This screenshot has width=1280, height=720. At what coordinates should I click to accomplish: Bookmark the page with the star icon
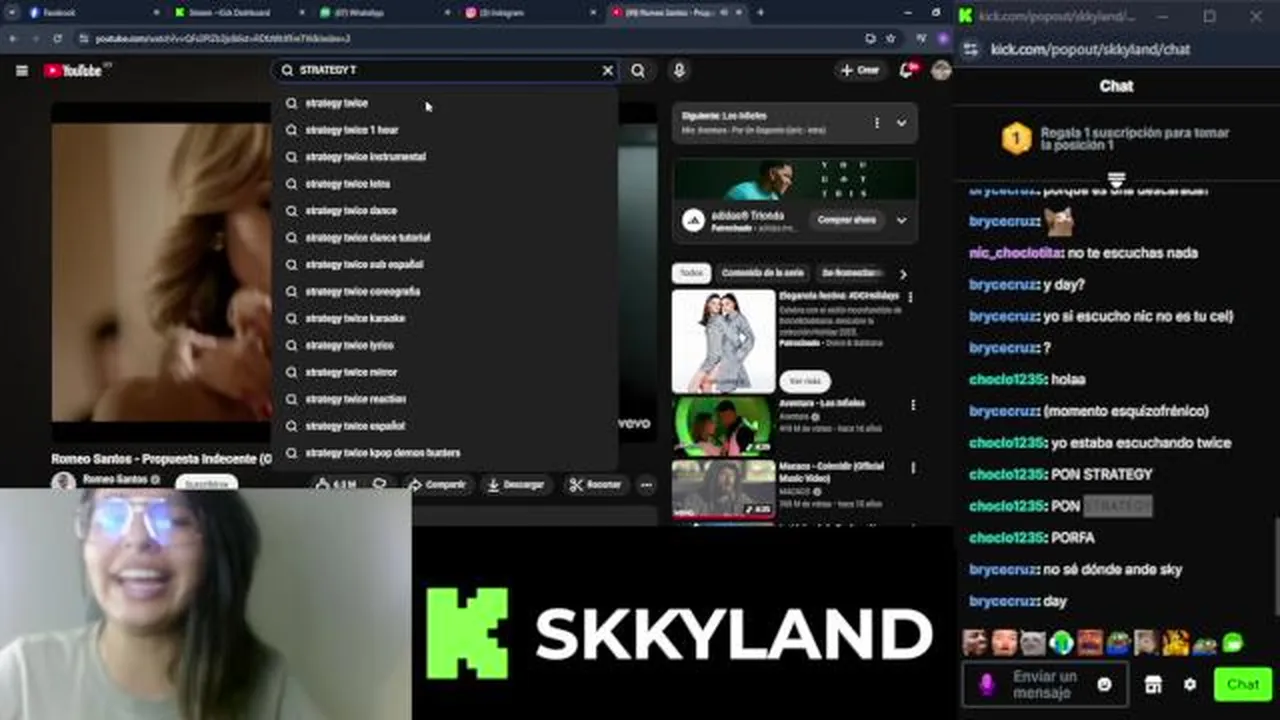891,38
